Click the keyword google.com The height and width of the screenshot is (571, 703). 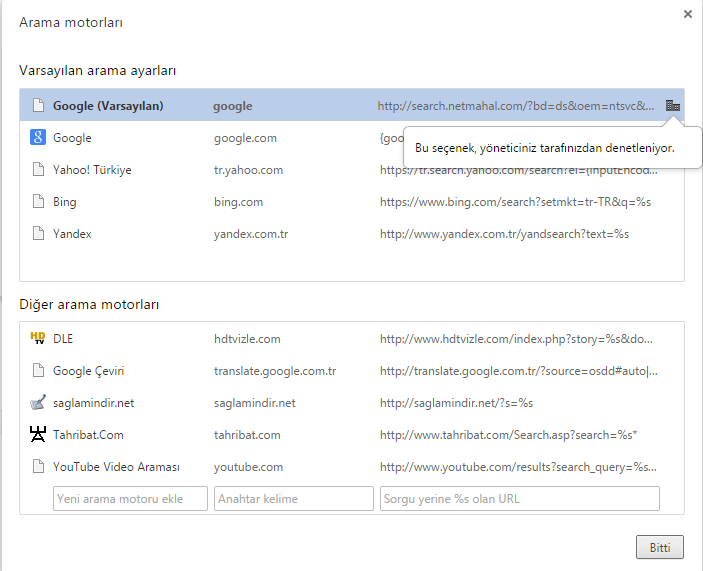tap(245, 138)
